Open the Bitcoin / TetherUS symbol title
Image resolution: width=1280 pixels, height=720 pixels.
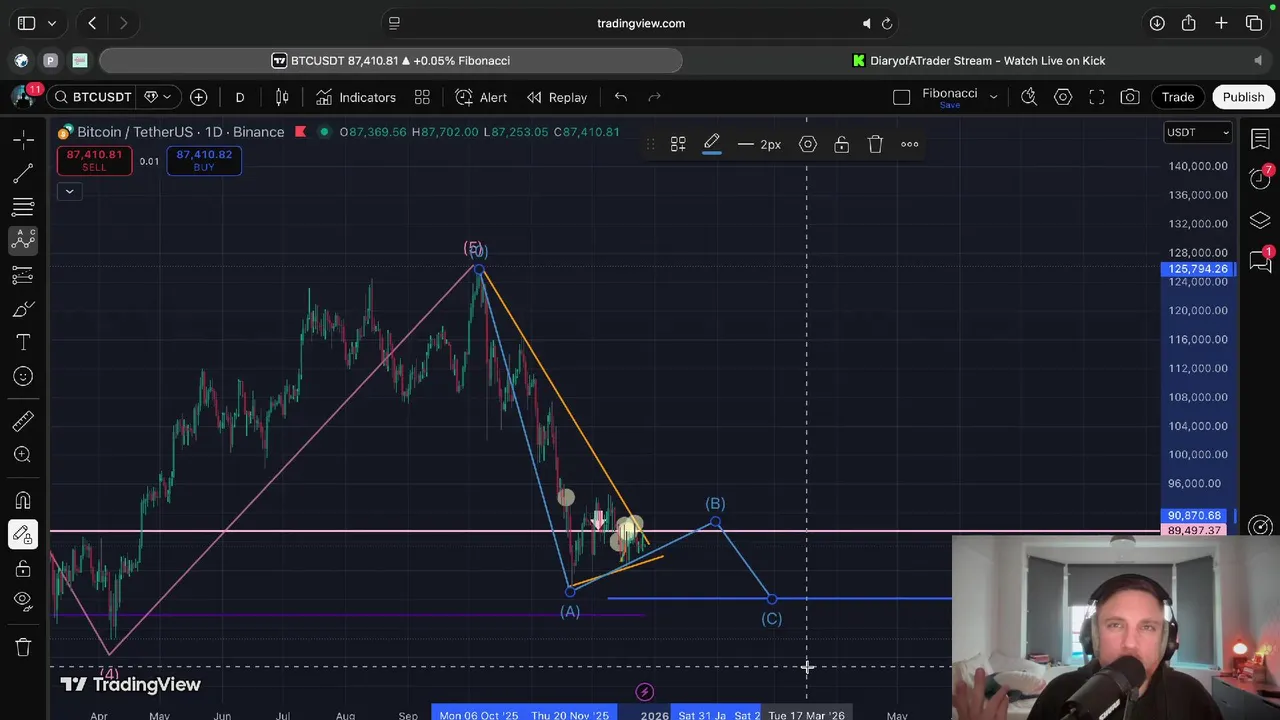(x=181, y=132)
